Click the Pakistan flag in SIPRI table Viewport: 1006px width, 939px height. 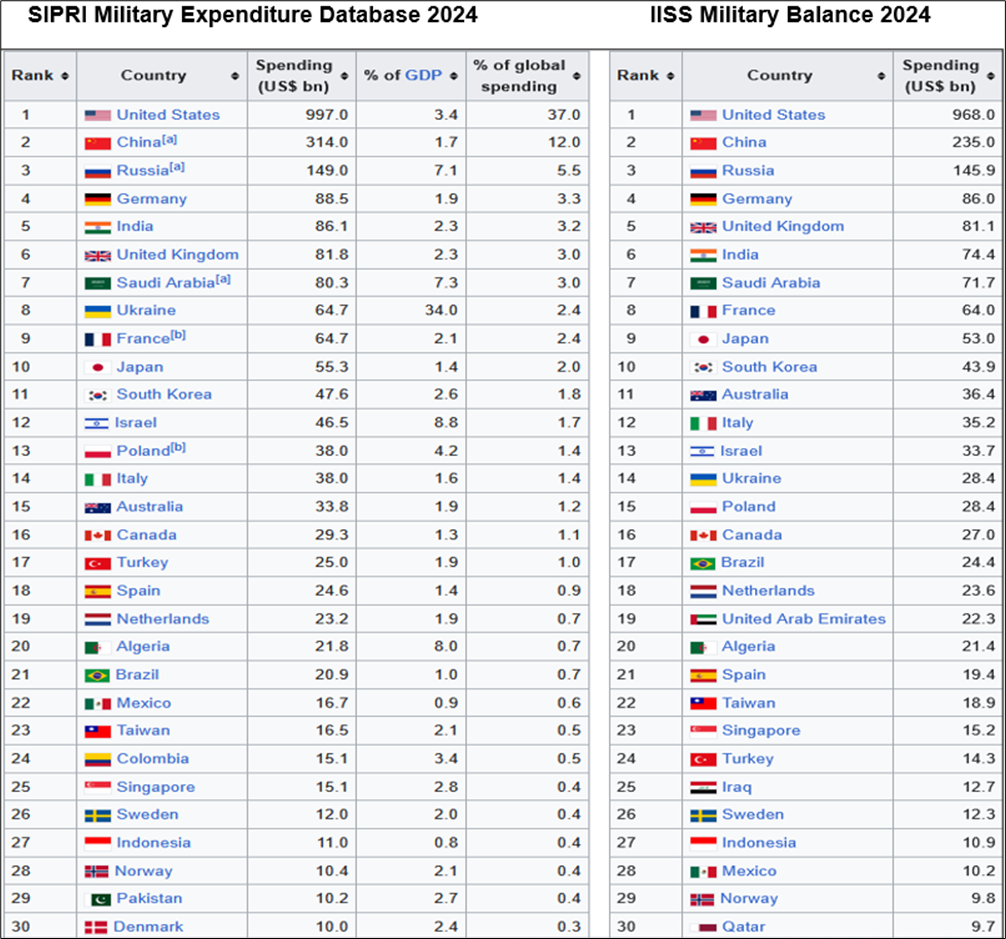[x=98, y=899]
